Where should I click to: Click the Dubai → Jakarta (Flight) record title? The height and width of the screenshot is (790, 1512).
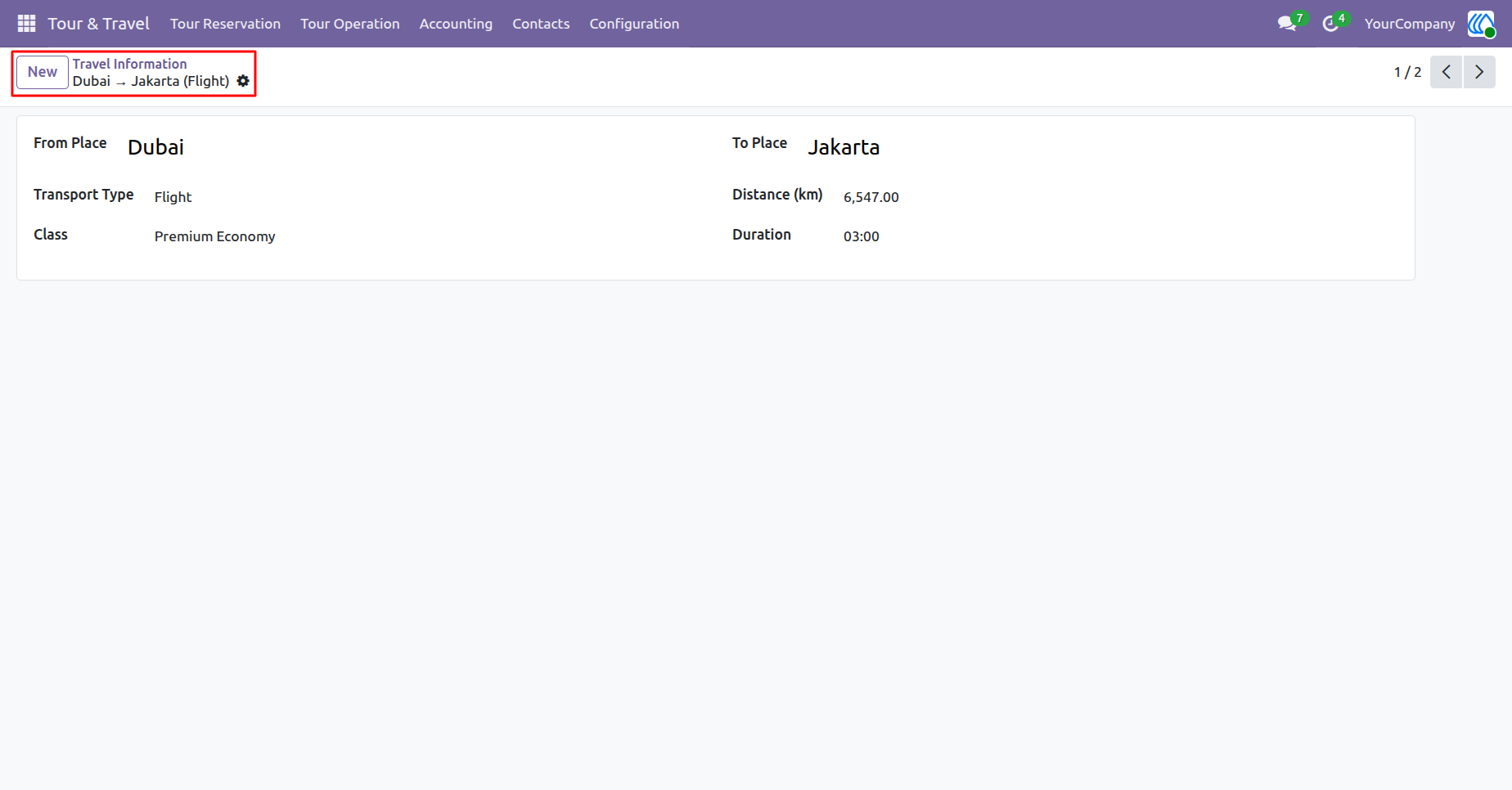point(151,81)
